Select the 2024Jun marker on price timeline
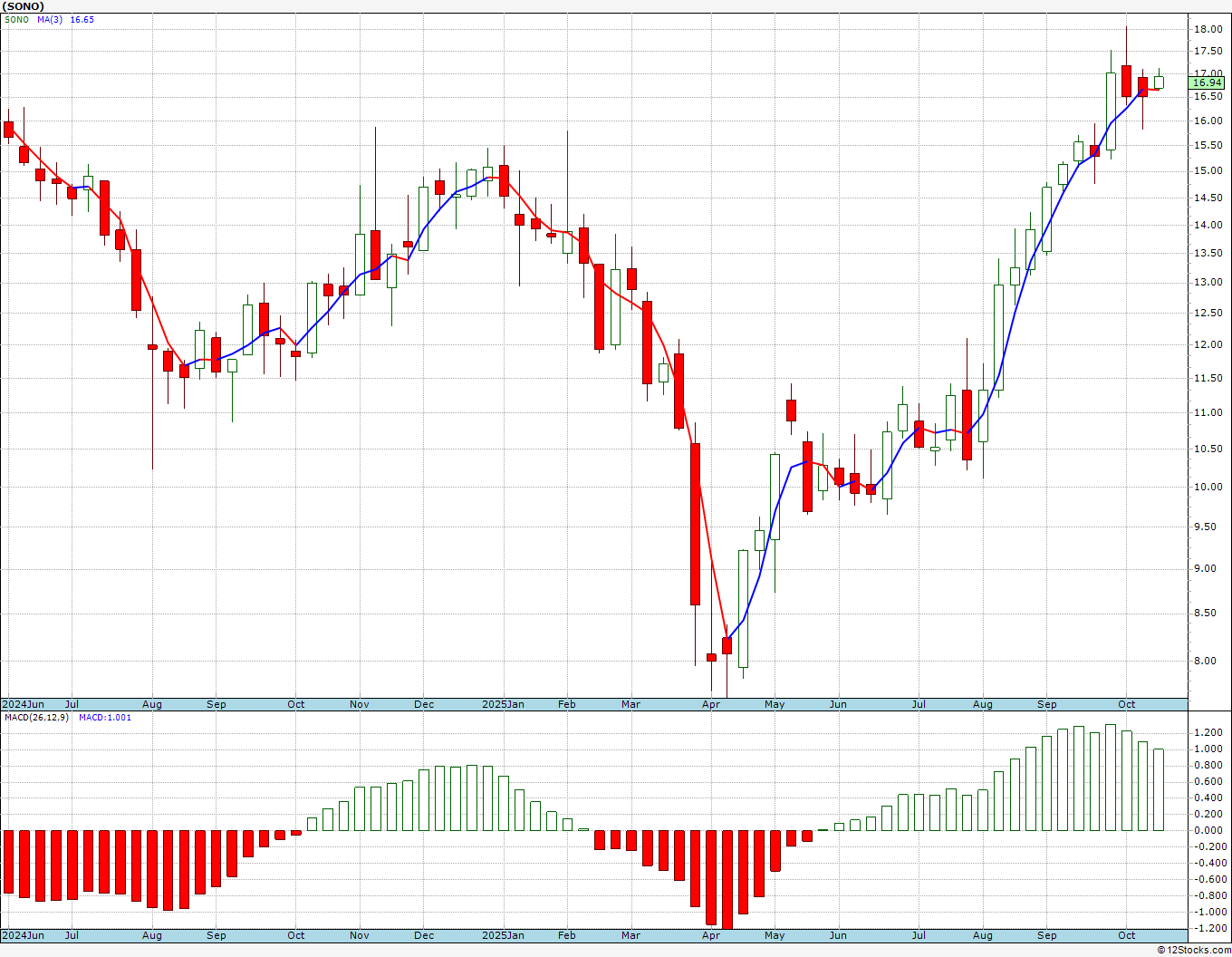1232x957 pixels. coord(23,704)
